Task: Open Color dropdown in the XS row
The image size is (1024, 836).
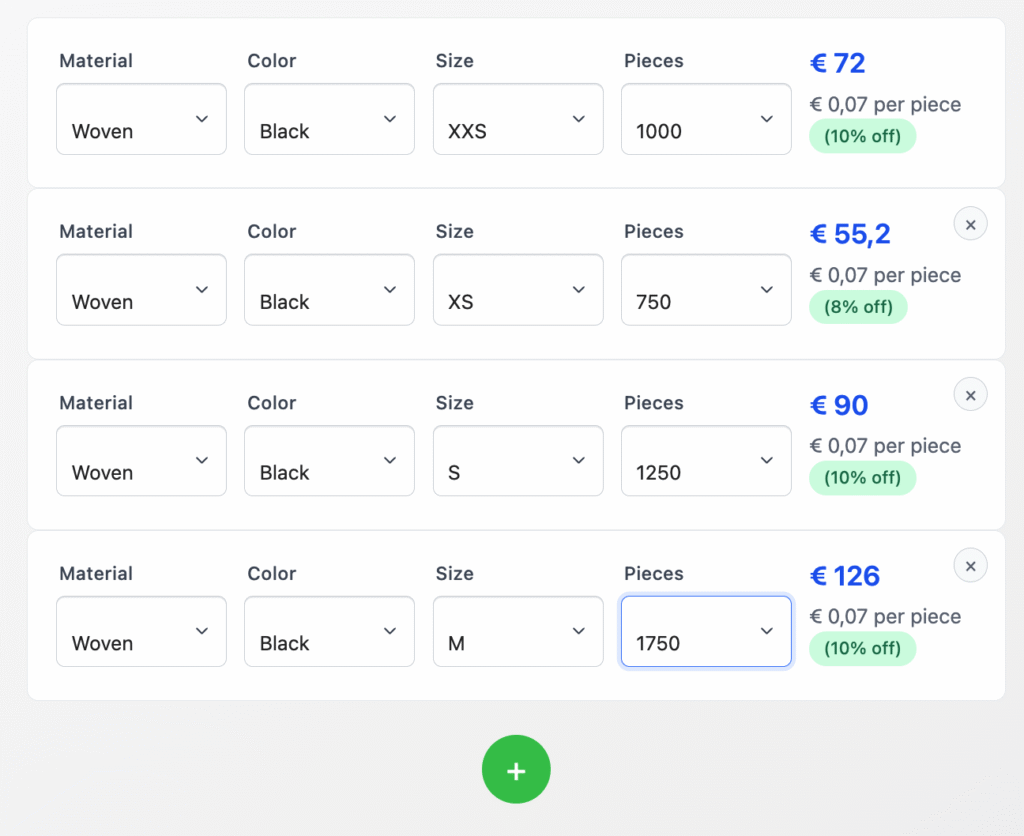Action: click(x=329, y=290)
